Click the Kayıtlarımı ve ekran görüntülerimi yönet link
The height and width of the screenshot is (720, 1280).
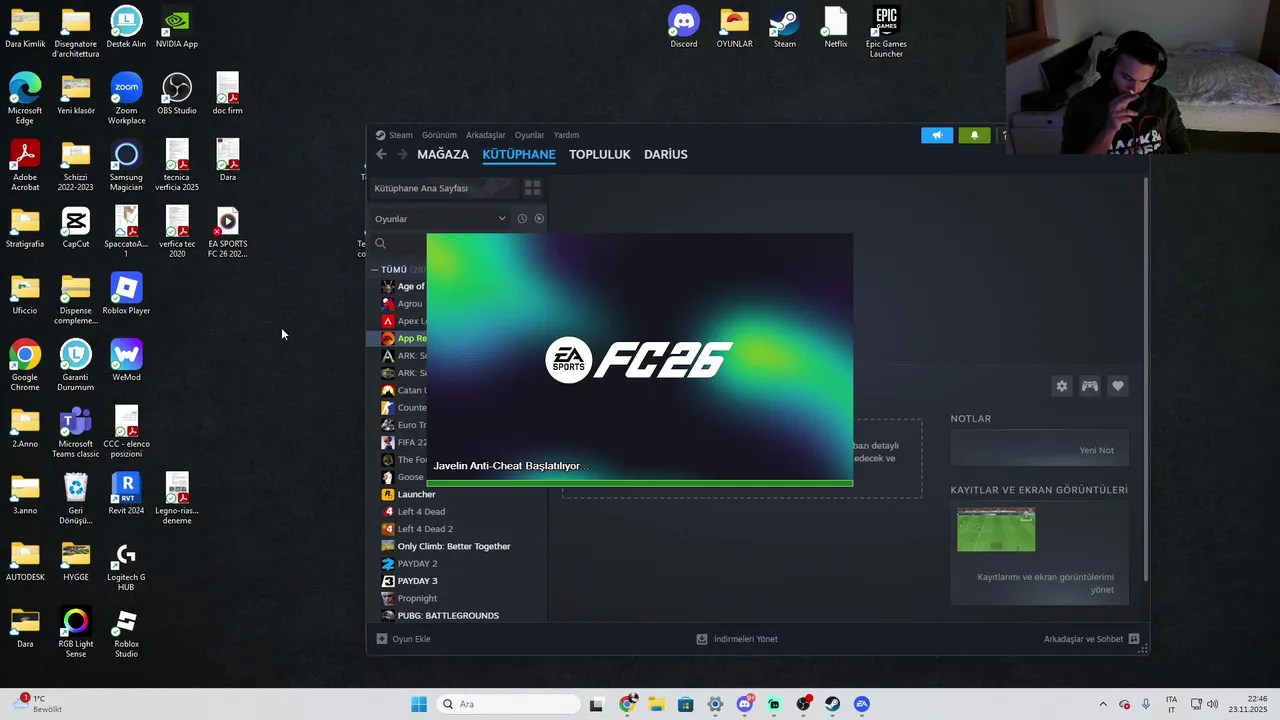pyautogui.click(x=1045, y=583)
